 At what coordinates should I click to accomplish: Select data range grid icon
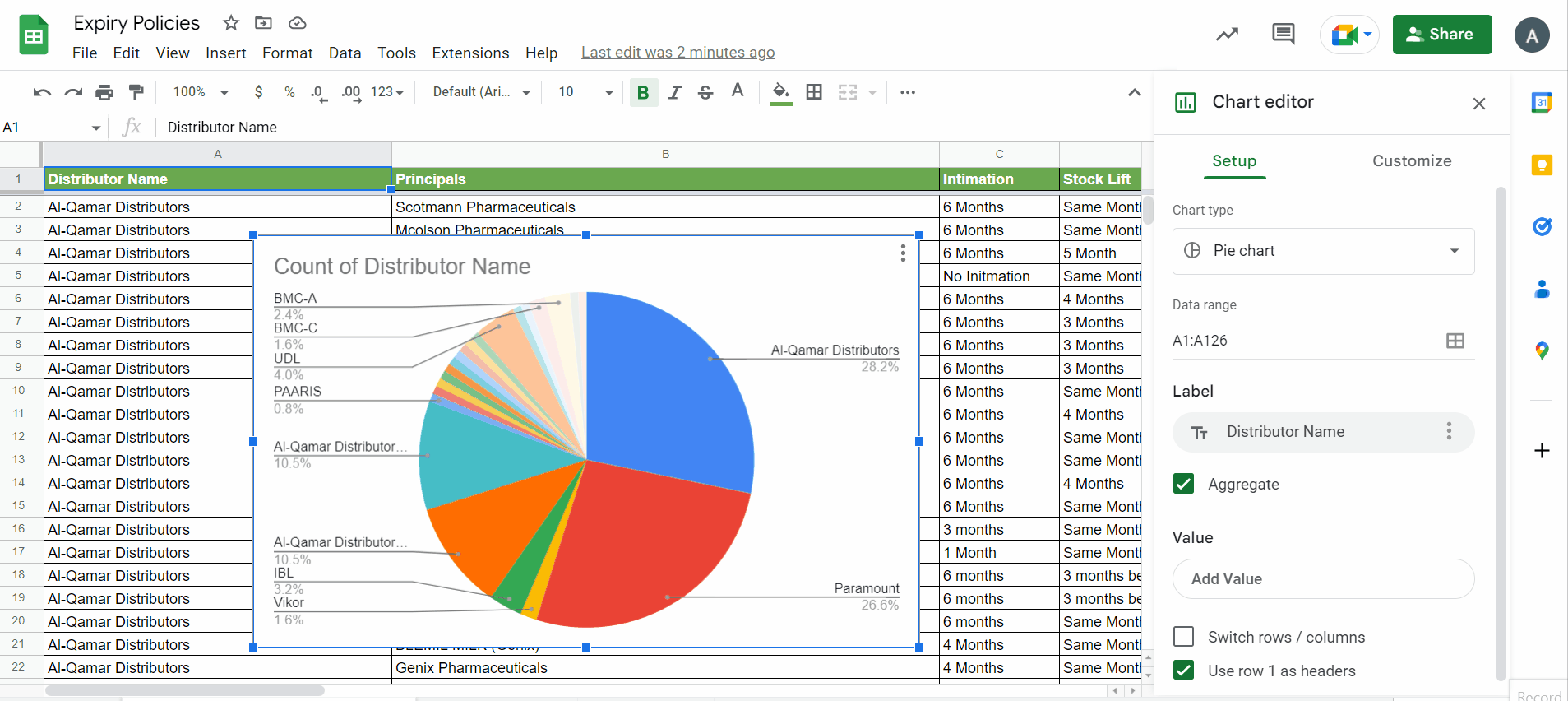1455,341
